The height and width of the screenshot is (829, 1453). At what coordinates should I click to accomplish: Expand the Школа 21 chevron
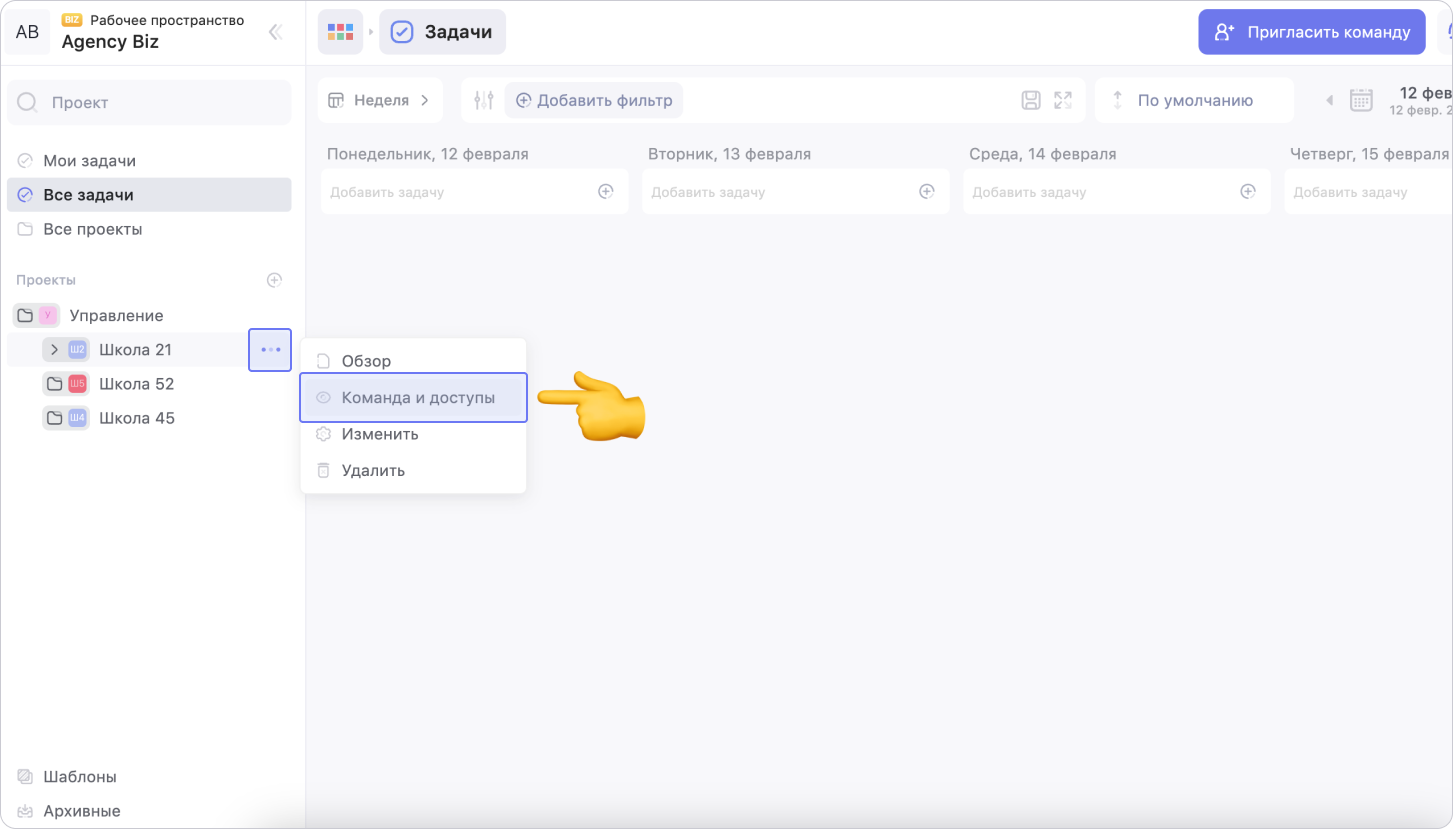[54, 350]
